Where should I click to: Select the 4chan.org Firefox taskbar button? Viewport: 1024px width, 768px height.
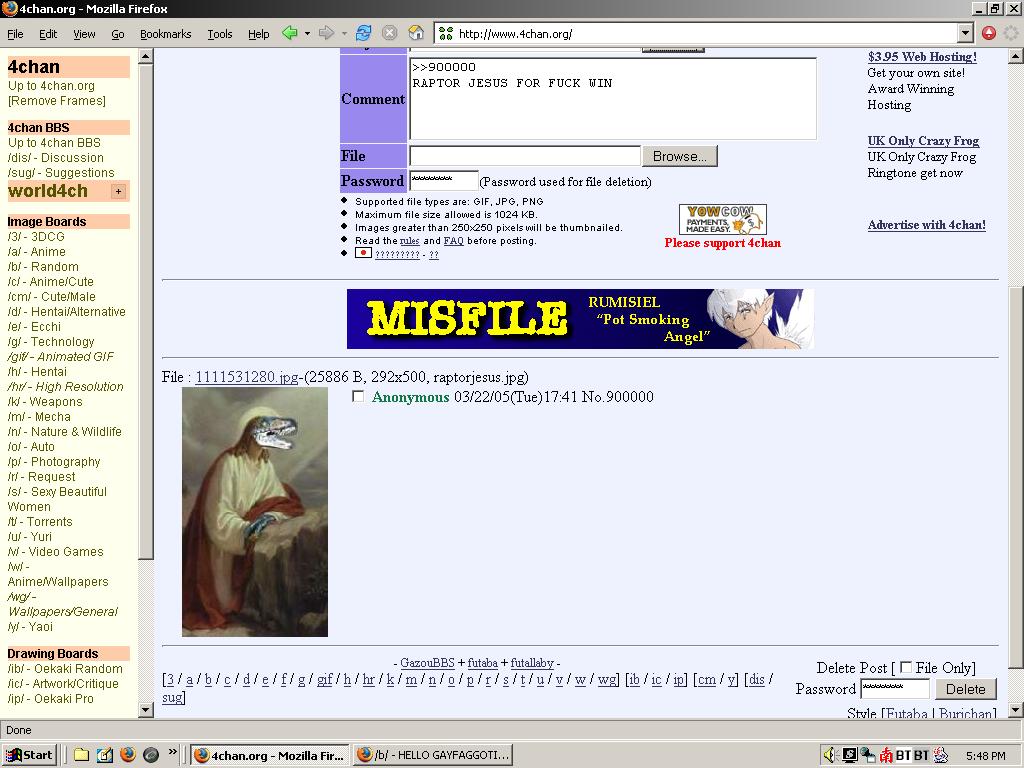click(x=270, y=755)
